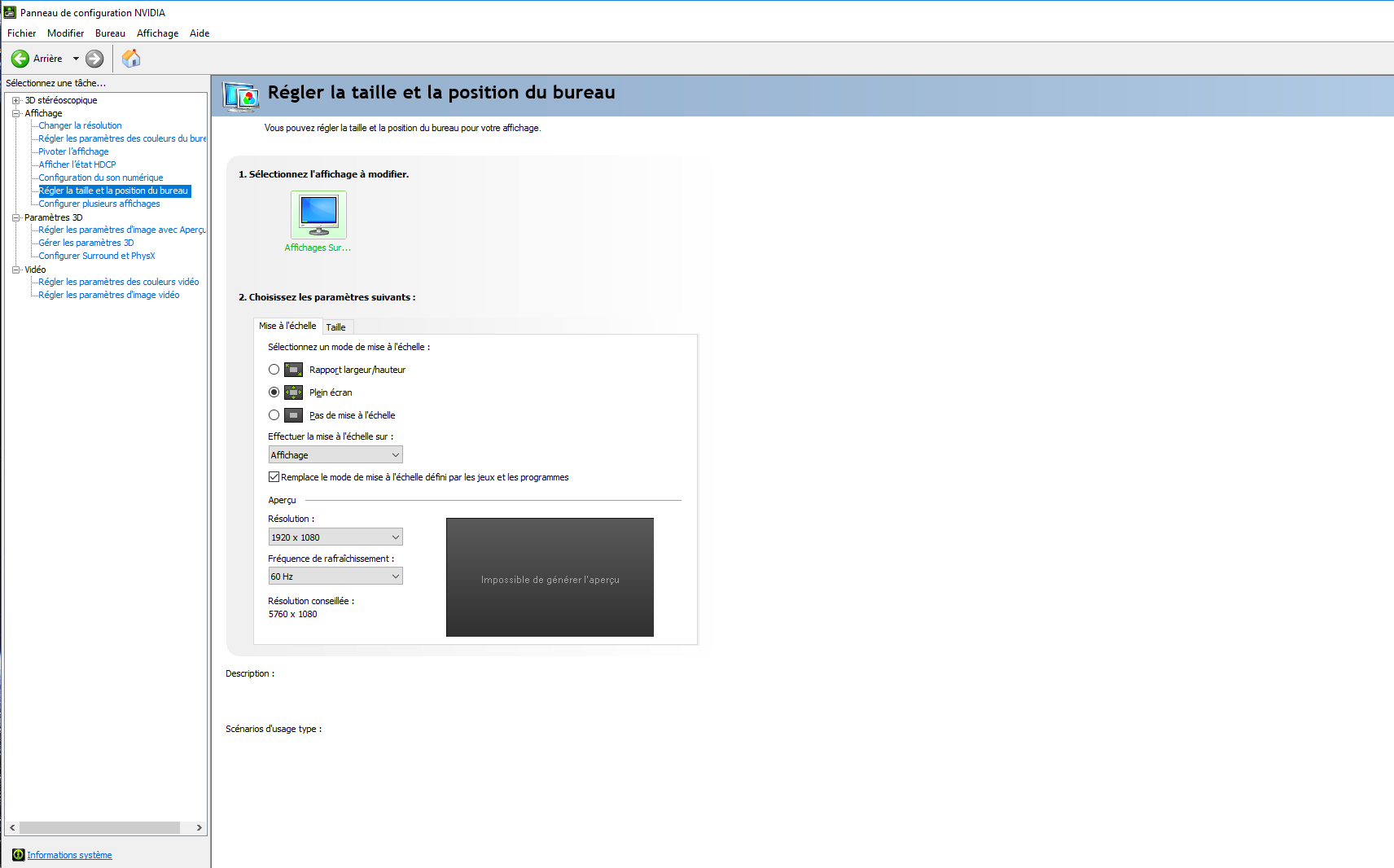Select the Affichages Surround monitor thumbnail
1394x868 pixels.
click(318, 215)
